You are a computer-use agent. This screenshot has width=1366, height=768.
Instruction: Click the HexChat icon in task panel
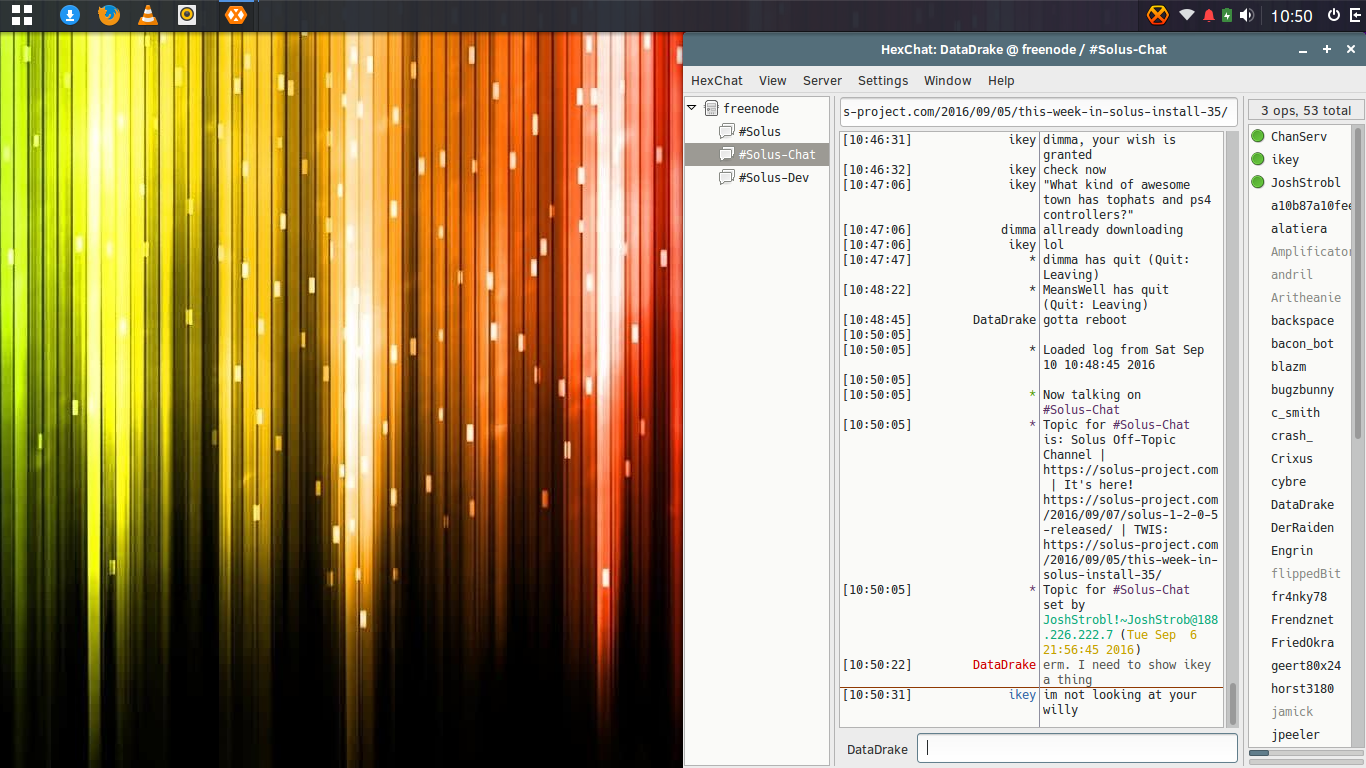[235, 15]
